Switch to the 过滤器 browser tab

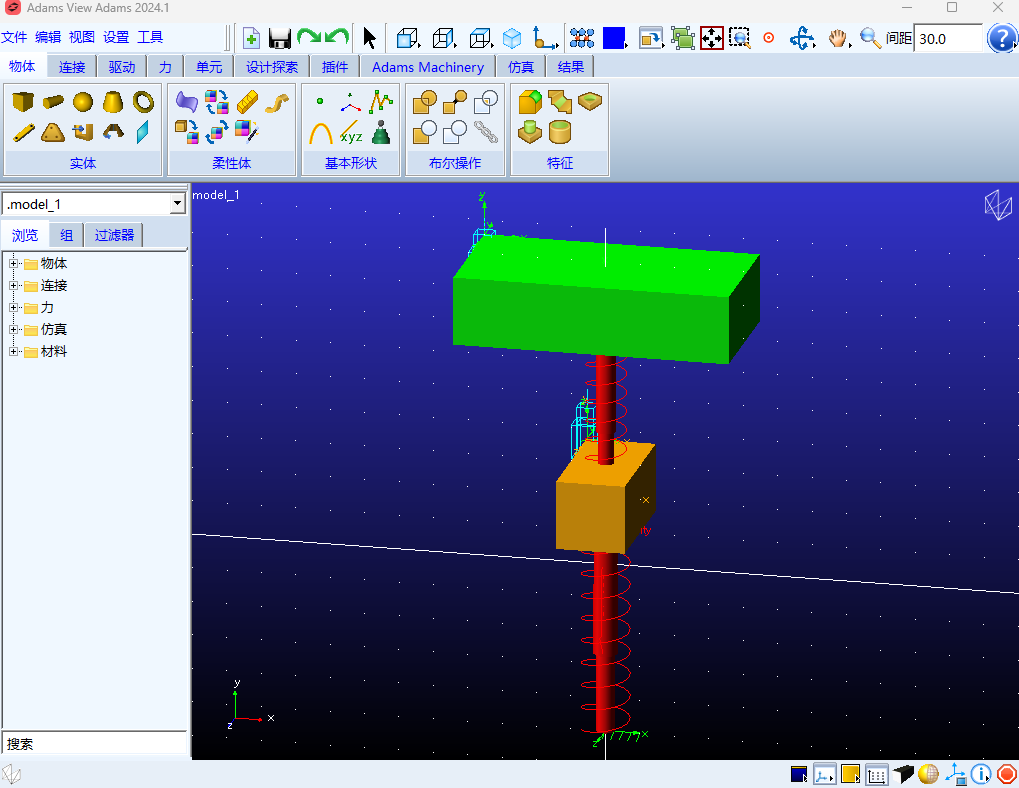pyautogui.click(x=114, y=235)
